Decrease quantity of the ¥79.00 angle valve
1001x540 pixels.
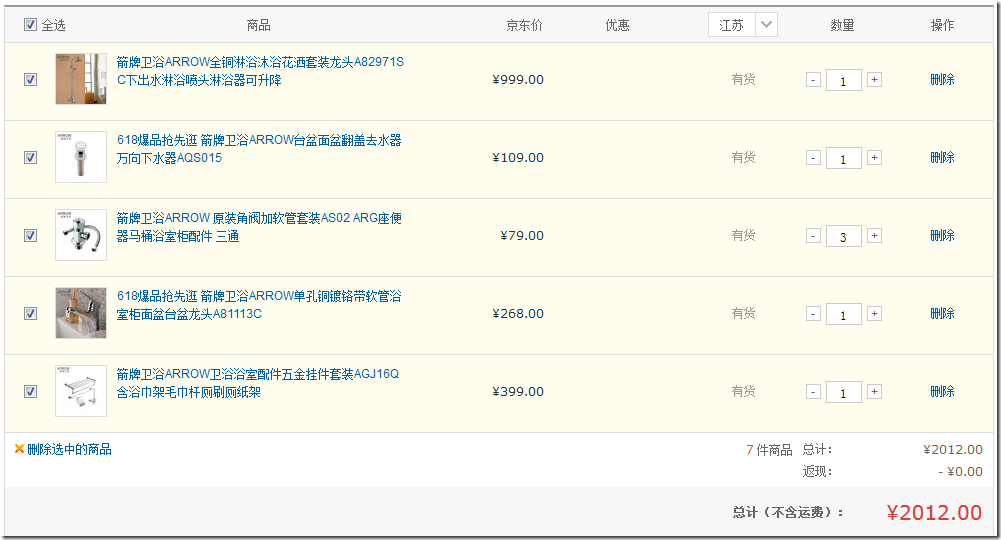[813, 236]
